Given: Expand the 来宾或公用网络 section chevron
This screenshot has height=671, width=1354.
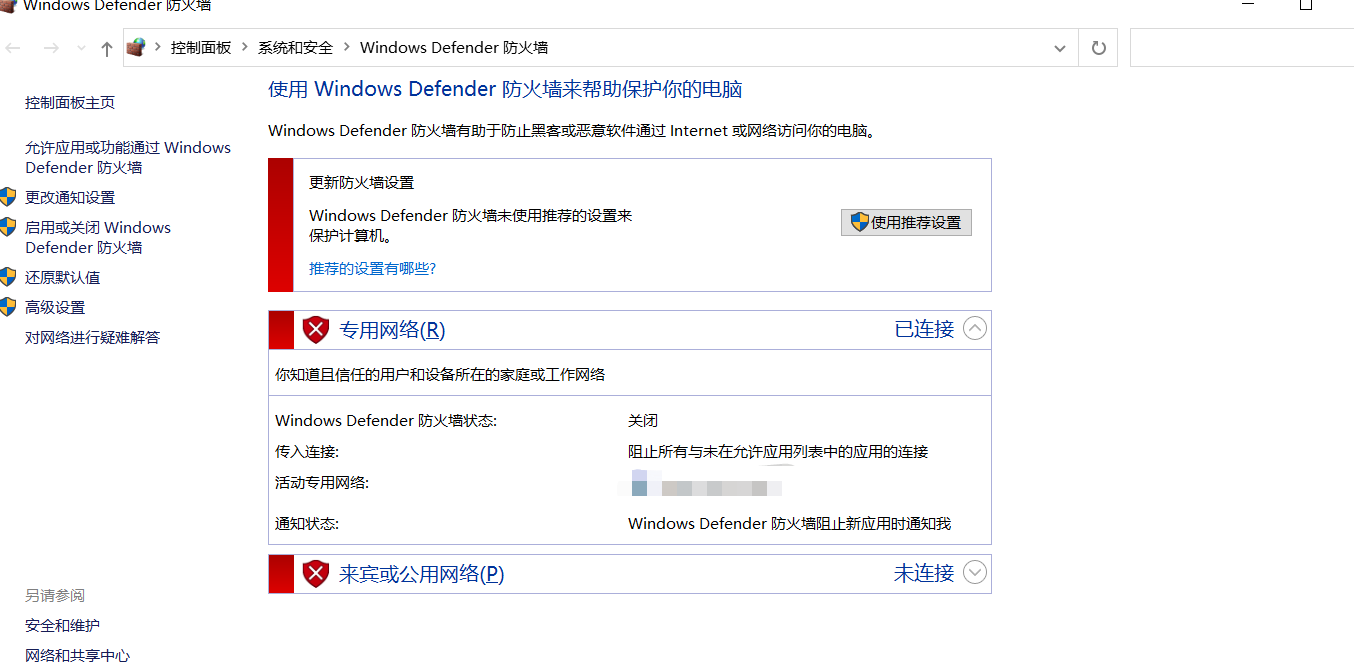Looking at the screenshot, I should click(x=975, y=572).
